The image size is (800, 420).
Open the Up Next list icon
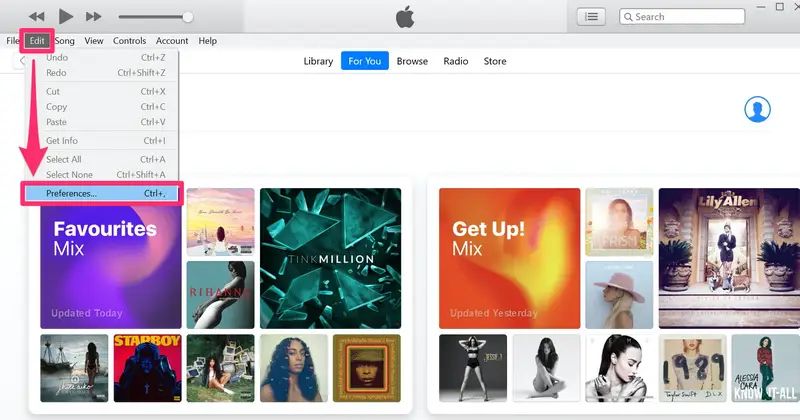click(591, 17)
